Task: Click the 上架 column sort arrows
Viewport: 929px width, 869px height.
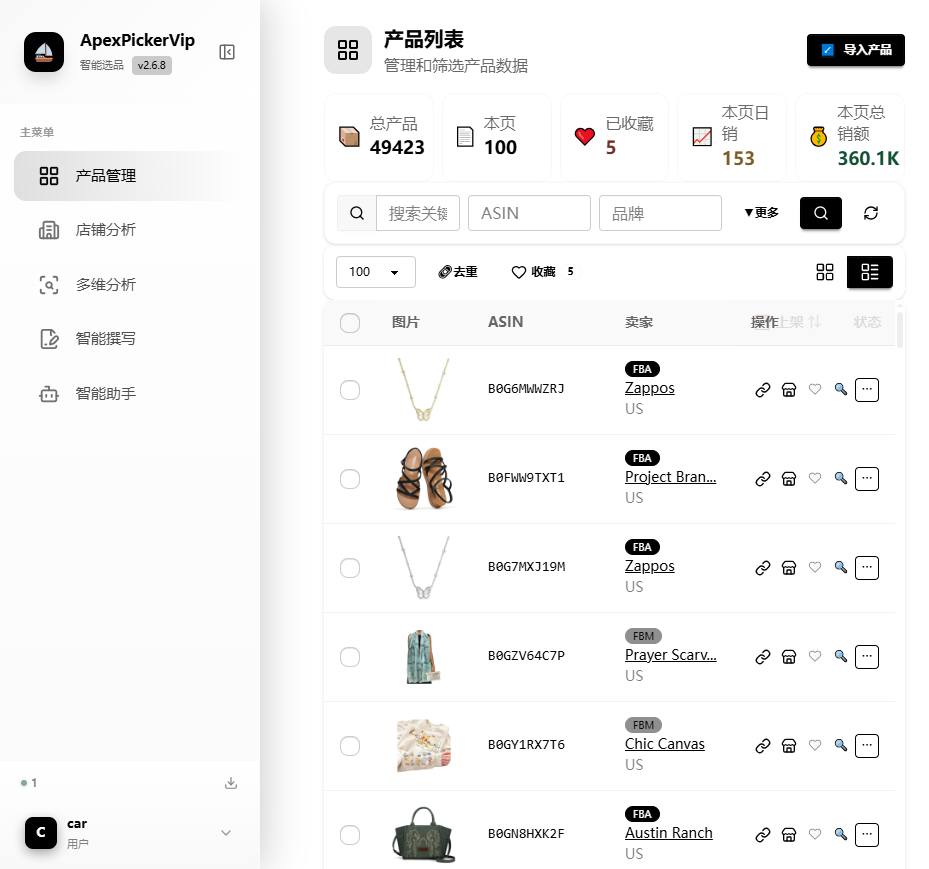Action: [x=815, y=322]
